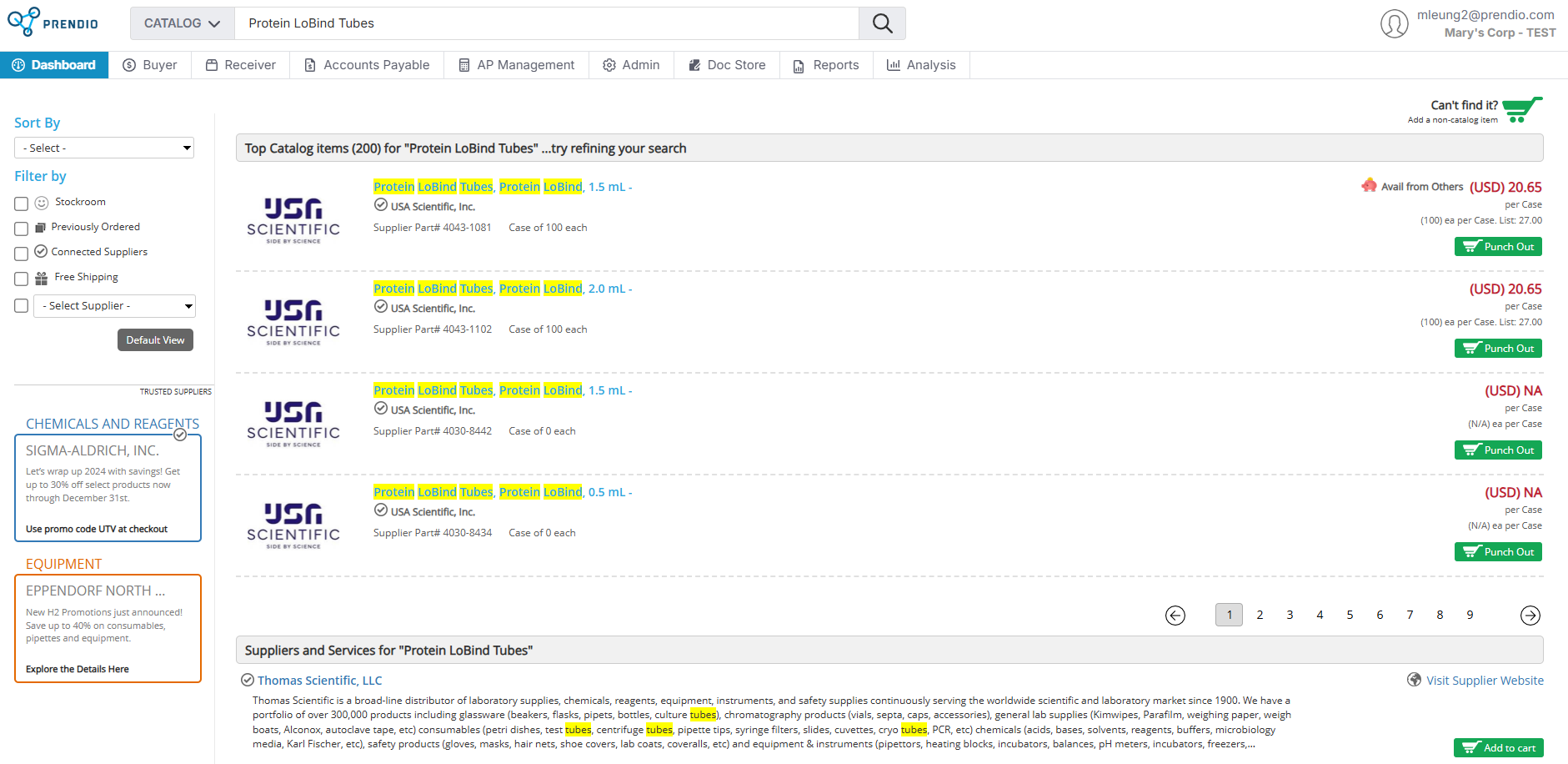Select current page 1 button
The width and height of the screenshot is (1568, 764).
[x=1230, y=615]
